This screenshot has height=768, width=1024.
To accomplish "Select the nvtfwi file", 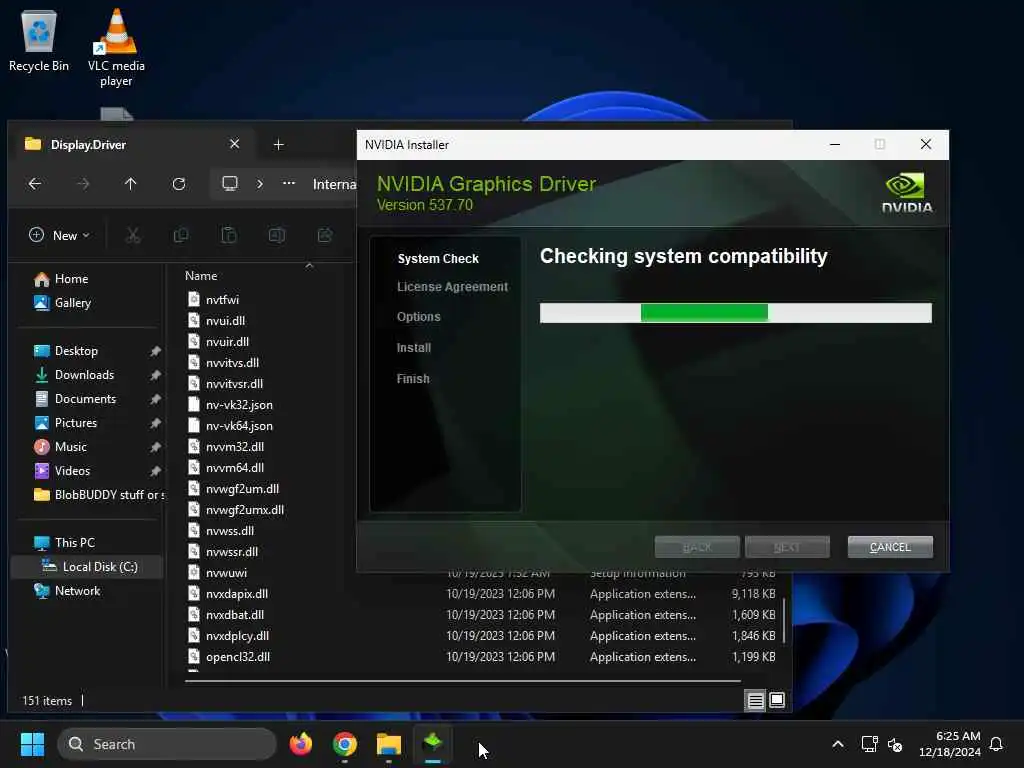I will [x=222, y=300].
